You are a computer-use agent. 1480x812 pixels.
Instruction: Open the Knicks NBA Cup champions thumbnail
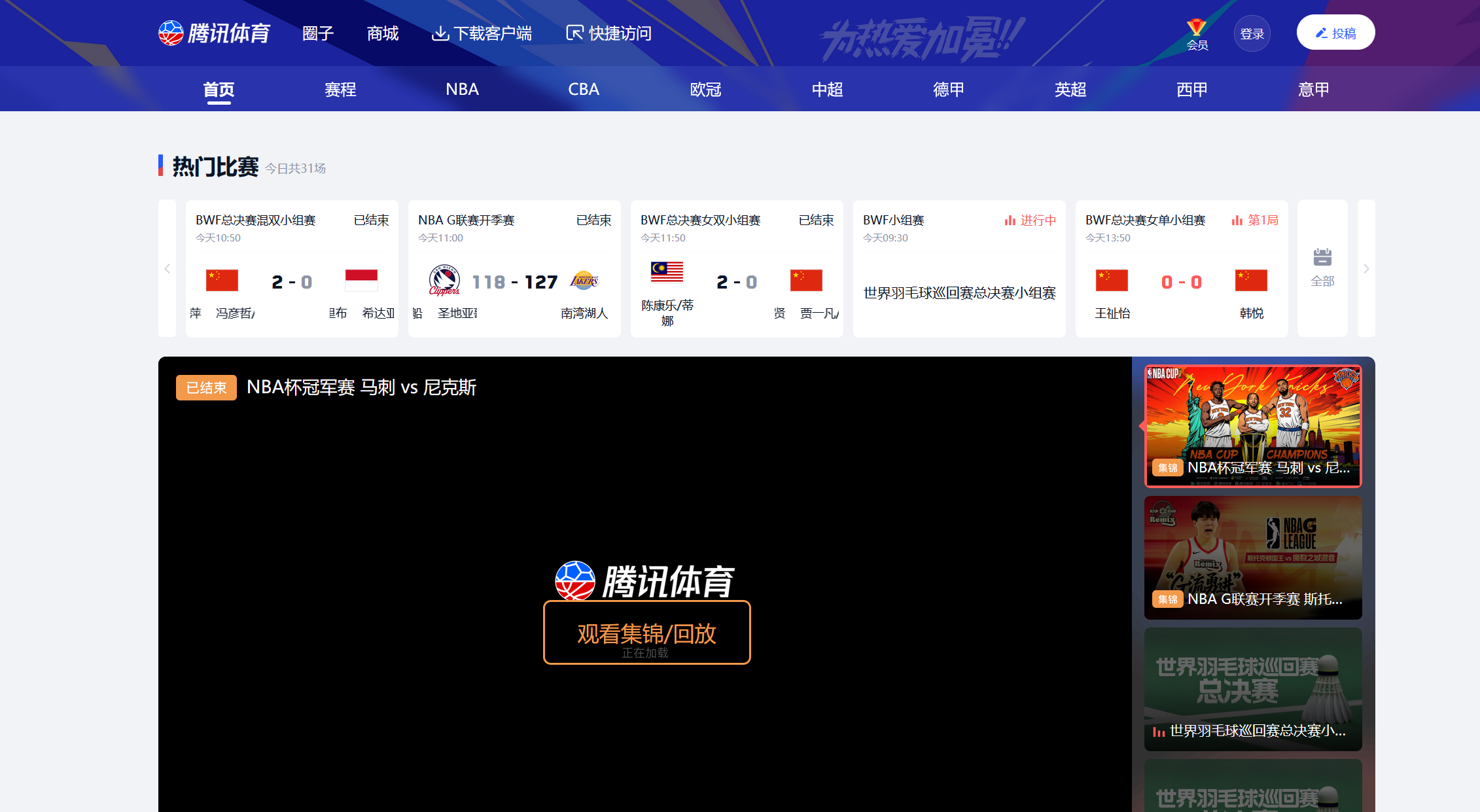1252,425
